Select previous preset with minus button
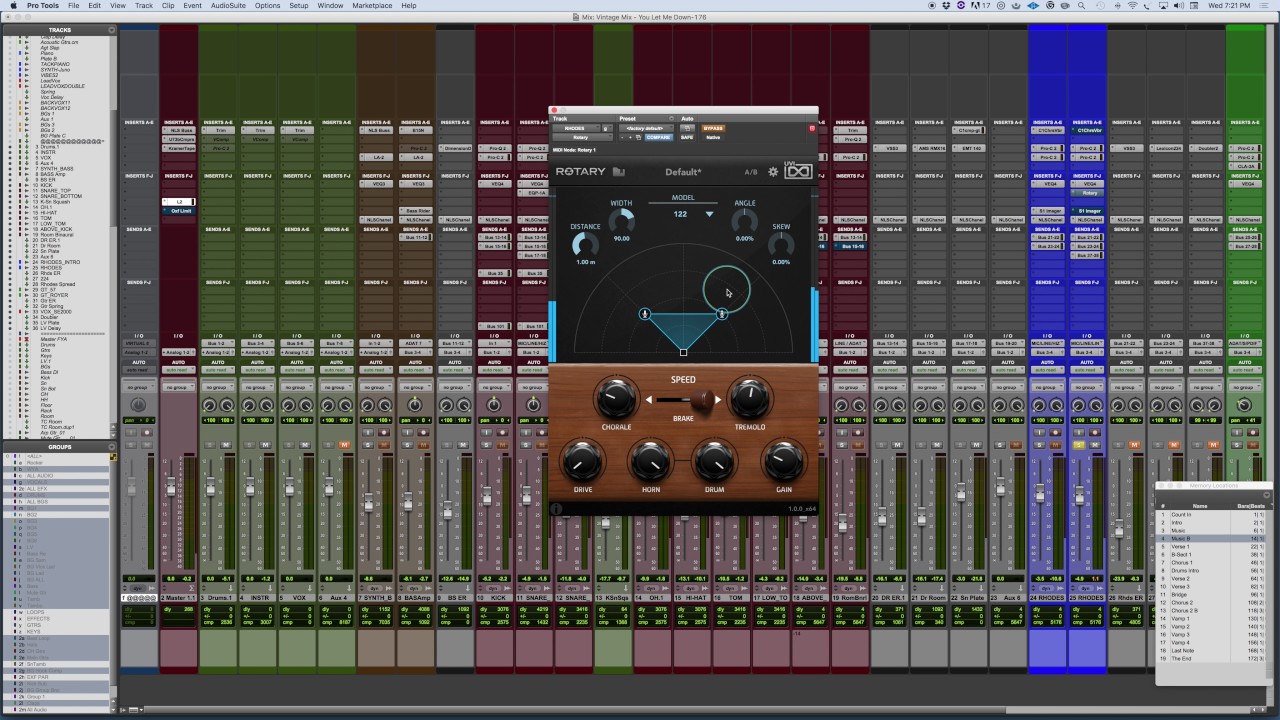 tap(622, 137)
